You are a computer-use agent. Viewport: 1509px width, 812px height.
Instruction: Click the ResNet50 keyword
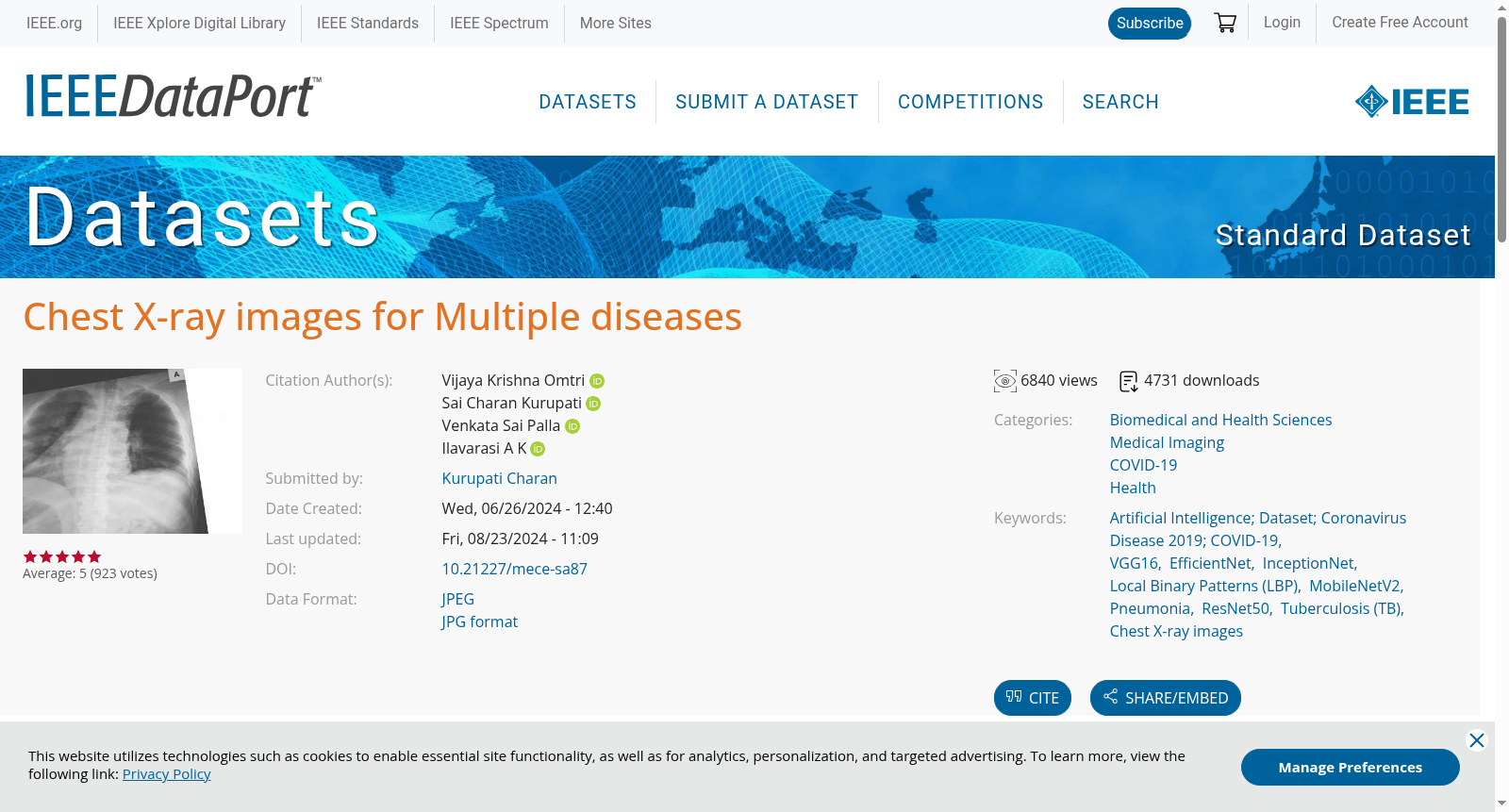click(x=1235, y=609)
